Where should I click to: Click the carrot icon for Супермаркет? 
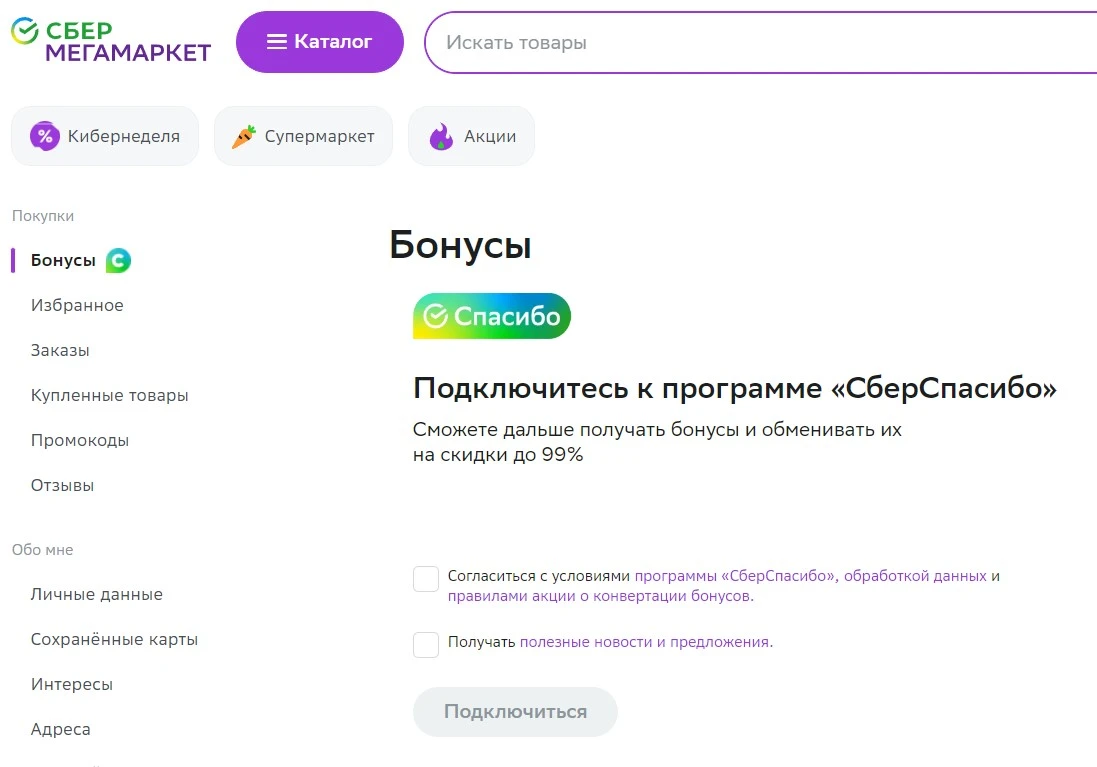[243, 136]
